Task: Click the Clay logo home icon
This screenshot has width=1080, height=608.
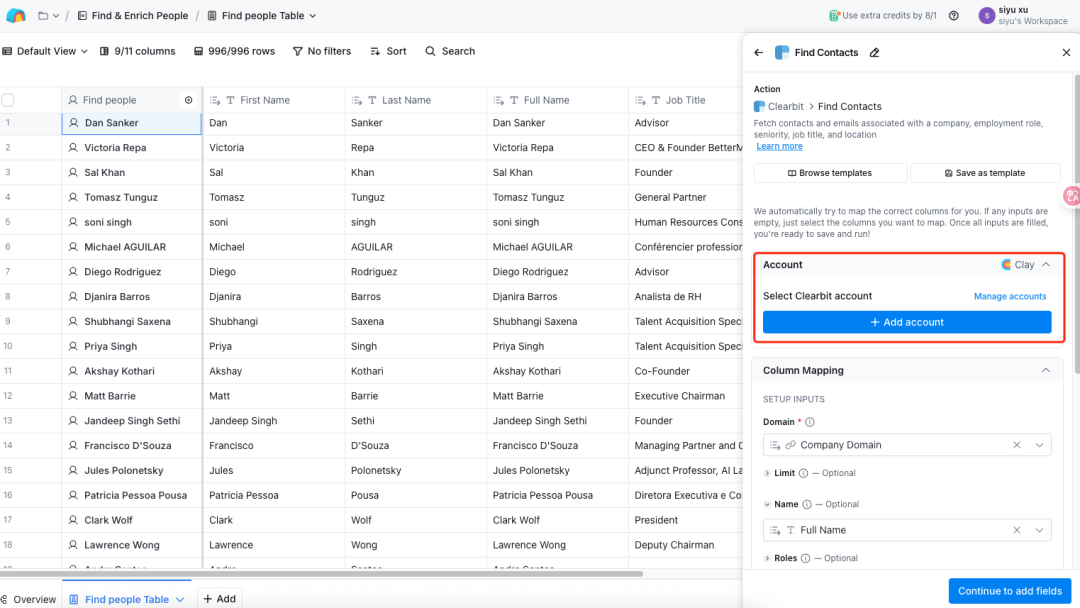Action: [x=16, y=15]
